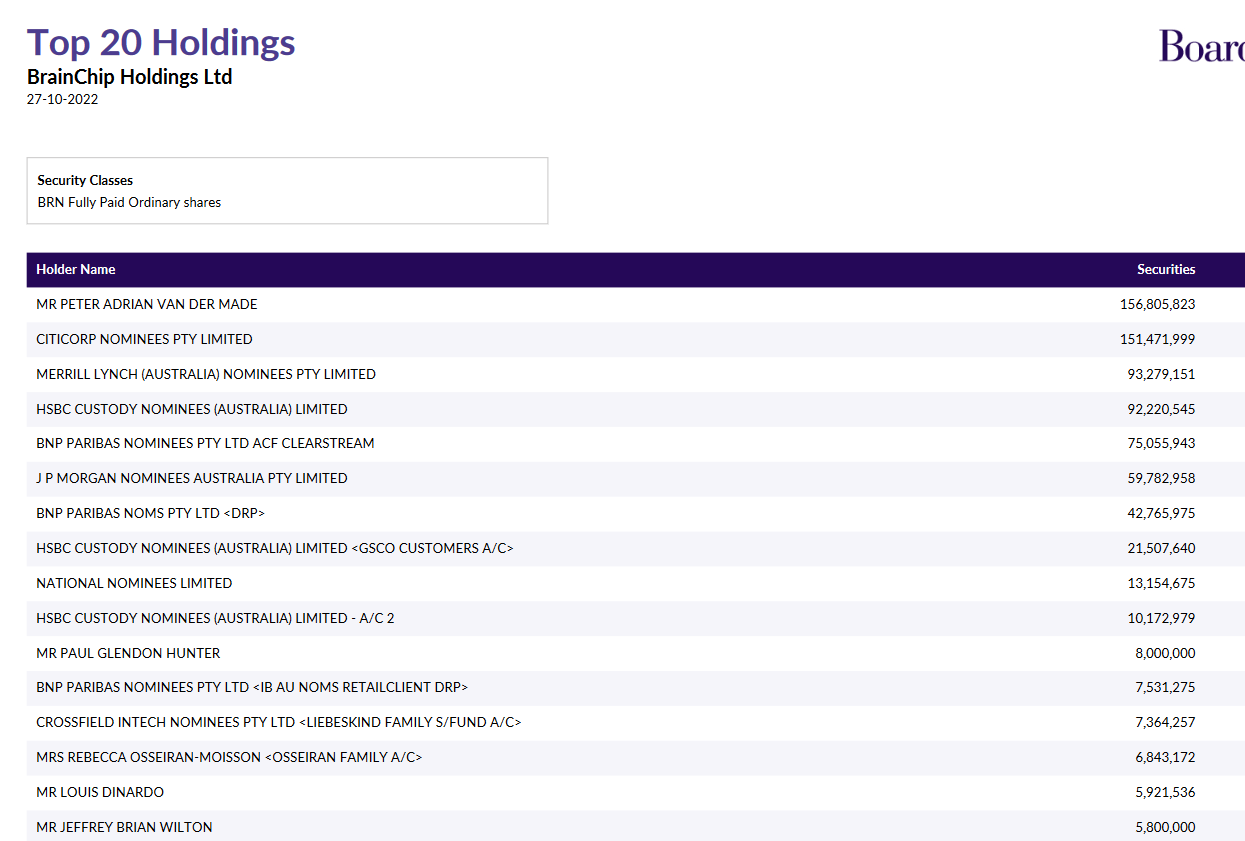1245x841 pixels.
Task: Select the MR PETER ADRIAN VAN DER MADE row
Action: (x=147, y=304)
